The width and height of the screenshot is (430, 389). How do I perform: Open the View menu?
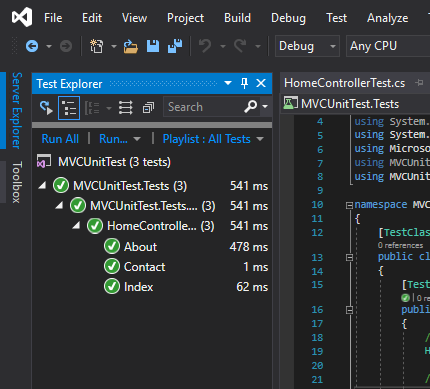(134, 18)
